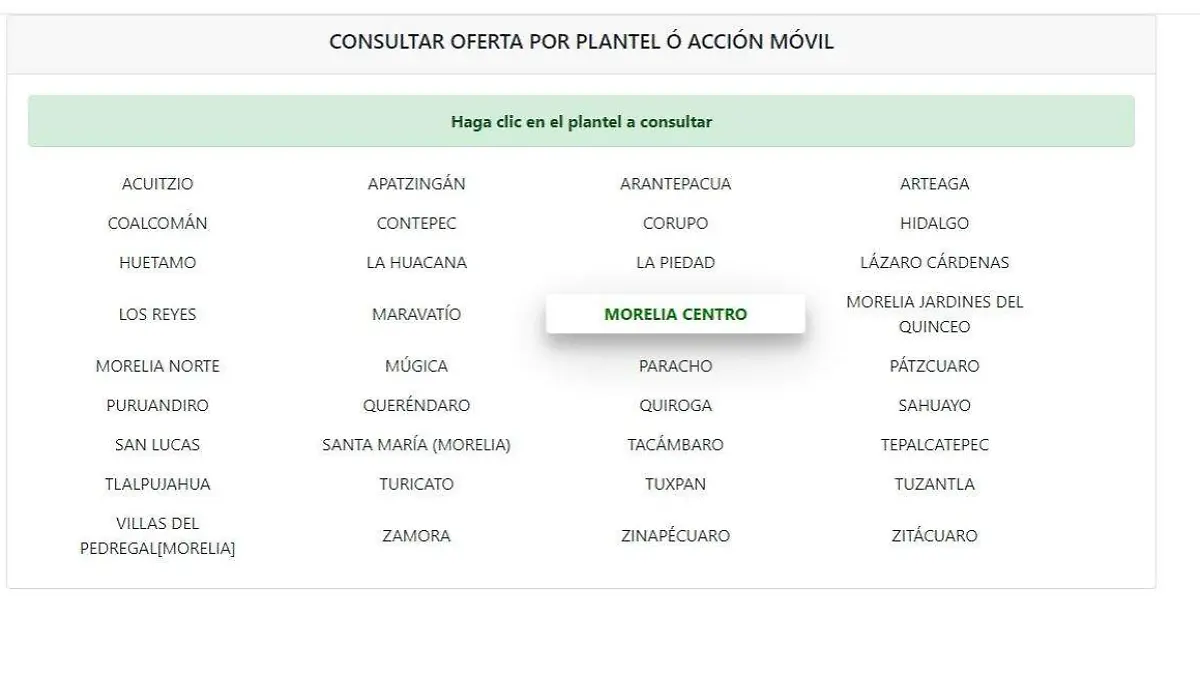The image size is (1200, 675).
Task: Open the TACÁMBARO plantel page
Action: click(x=676, y=444)
